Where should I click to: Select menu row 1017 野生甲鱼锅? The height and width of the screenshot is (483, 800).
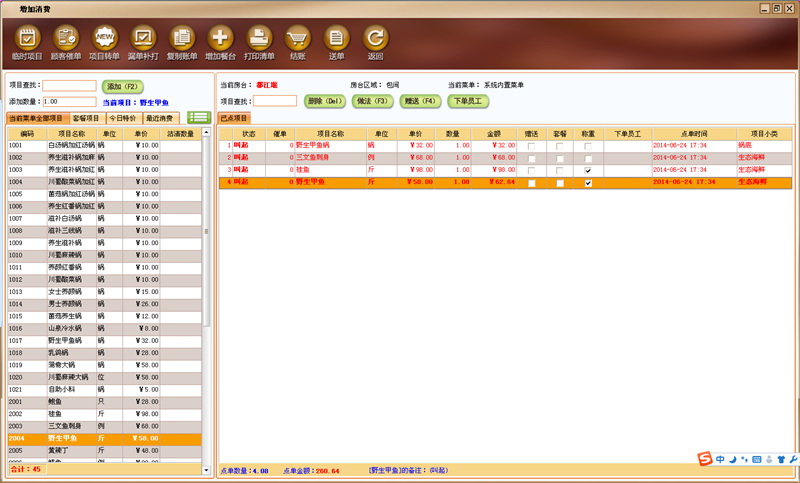click(105, 341)
